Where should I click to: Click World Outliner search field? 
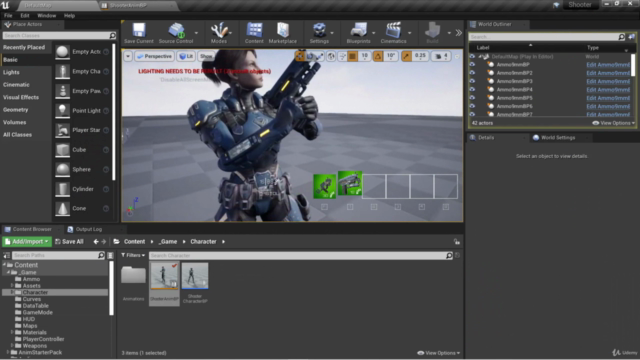tap(547, 37)
